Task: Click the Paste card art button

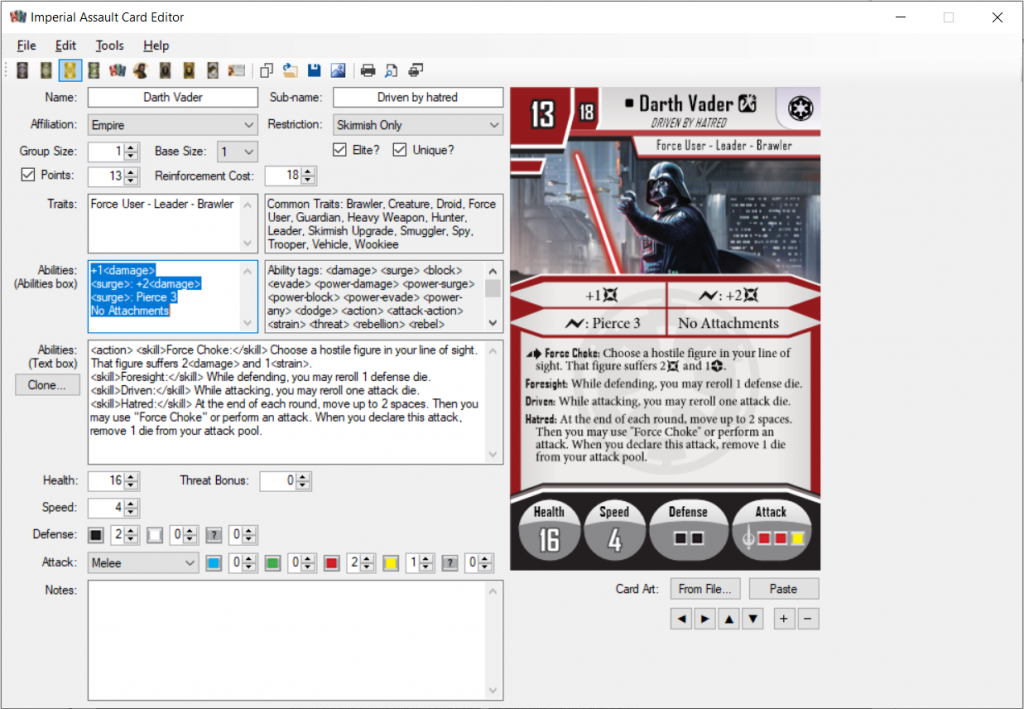Action: [x=784, y=589]
